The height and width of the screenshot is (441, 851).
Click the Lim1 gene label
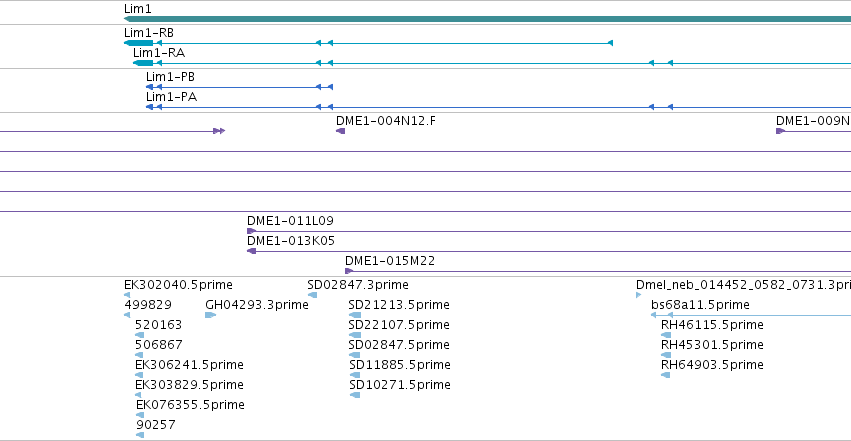(137, 9)
